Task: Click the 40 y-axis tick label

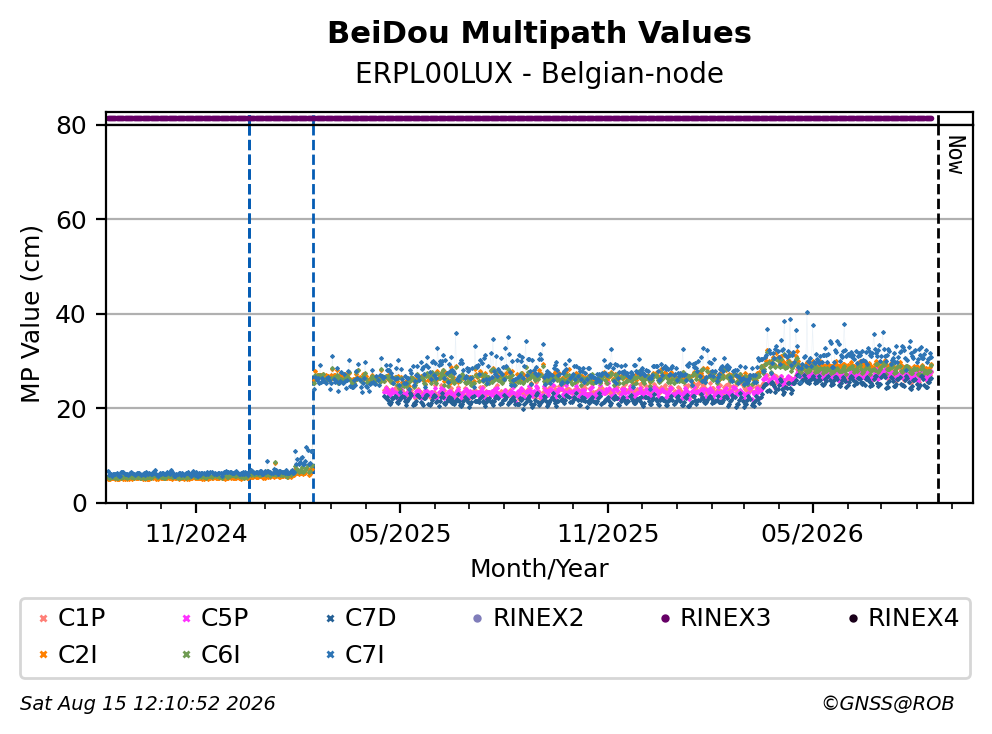Action: pyautogui.click(x=71, y=314)
